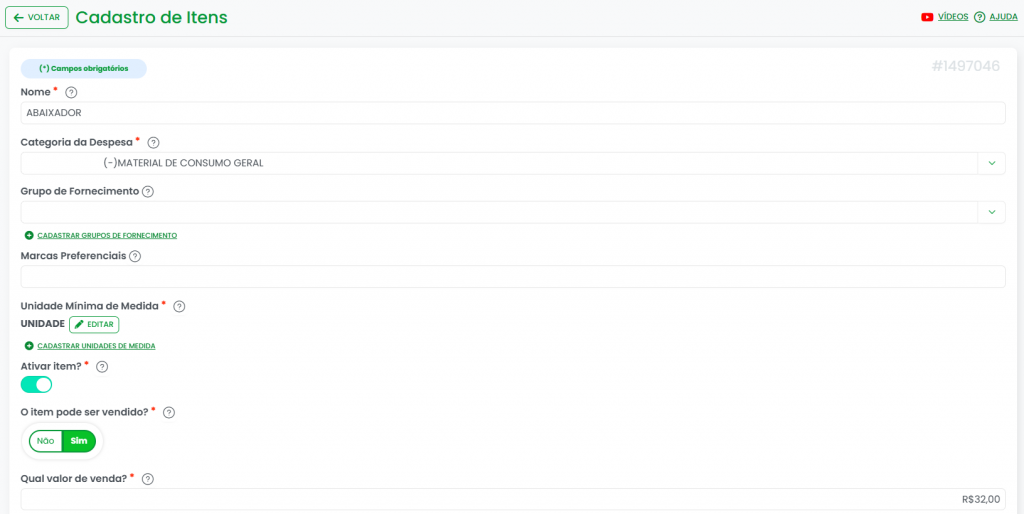Click Cadastrar Unidades de Medida link
The width and height of the screenshot is (1024, 514).
(95, 346)
